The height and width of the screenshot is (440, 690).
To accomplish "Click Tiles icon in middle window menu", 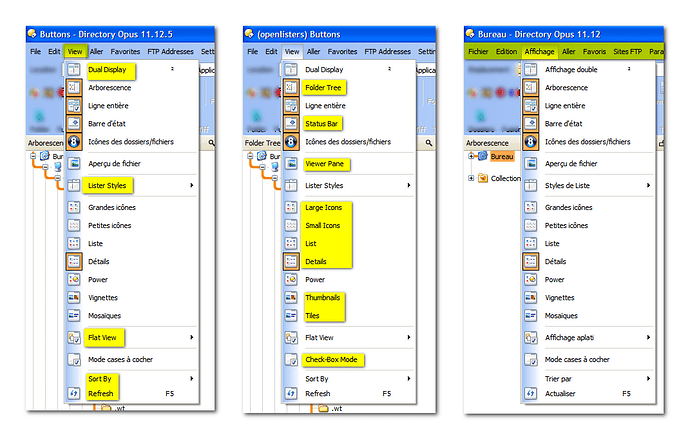I will [x=291, y=315].
